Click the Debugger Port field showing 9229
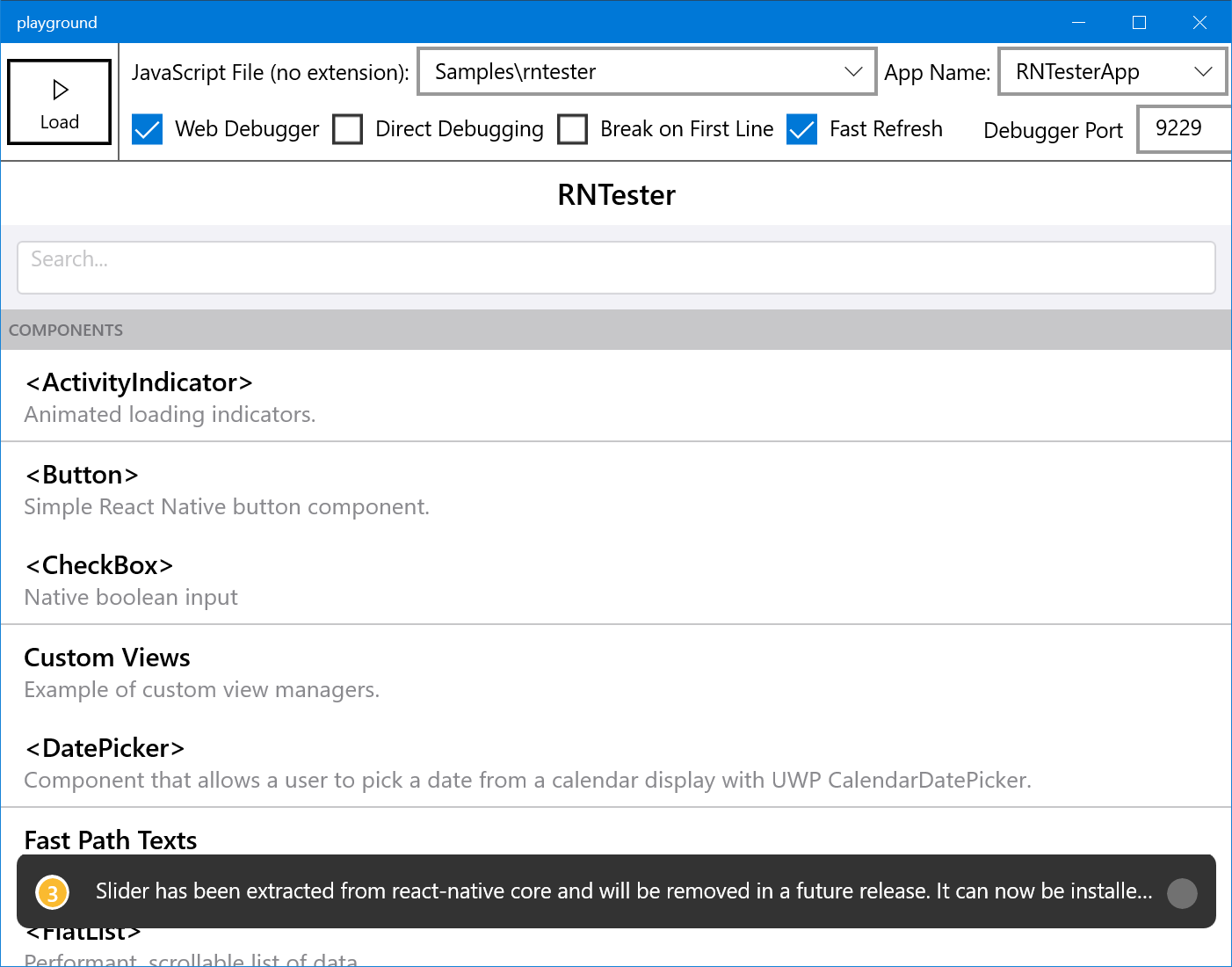1232x967 pixels. 1184,129
